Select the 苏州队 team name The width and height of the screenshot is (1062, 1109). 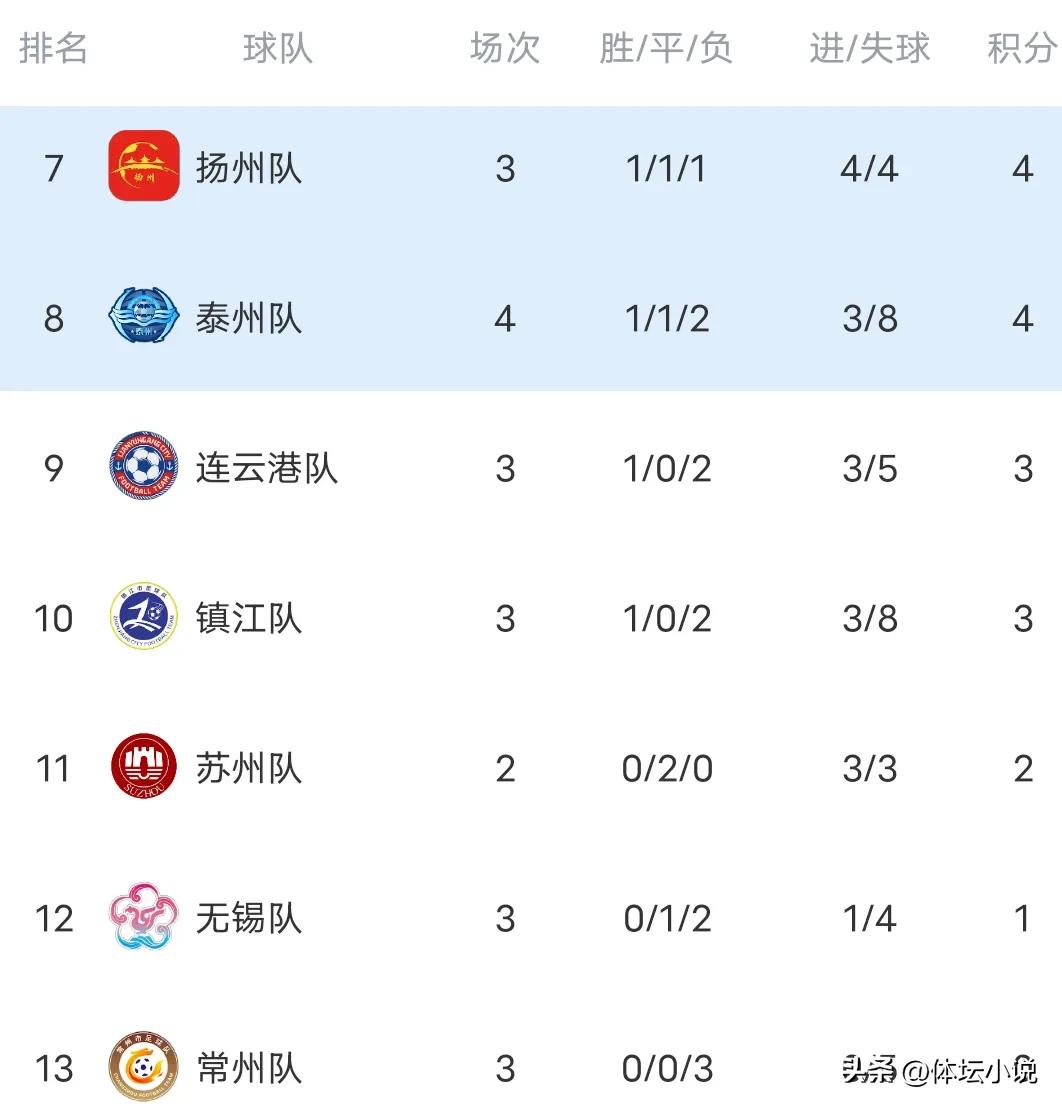pos(249,769)
